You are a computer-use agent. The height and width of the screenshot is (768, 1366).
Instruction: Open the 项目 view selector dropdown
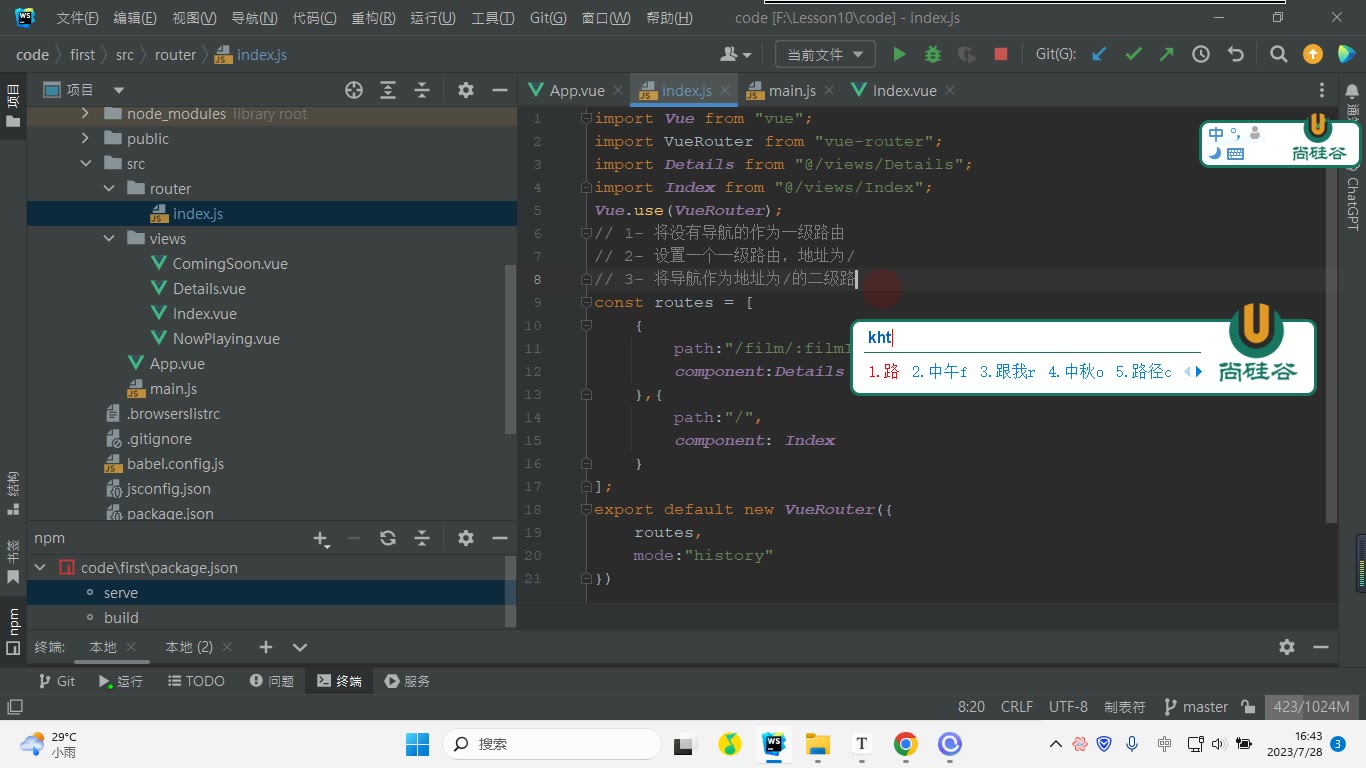click(x=84, y=90)
